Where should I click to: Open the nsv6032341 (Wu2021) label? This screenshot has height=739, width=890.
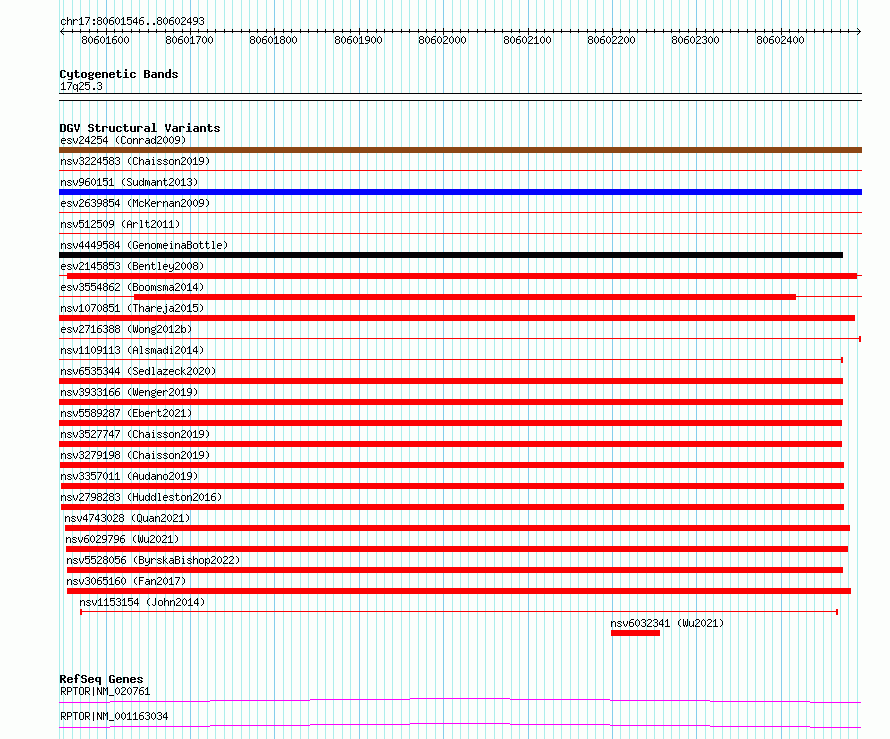[x=667, y=623]
